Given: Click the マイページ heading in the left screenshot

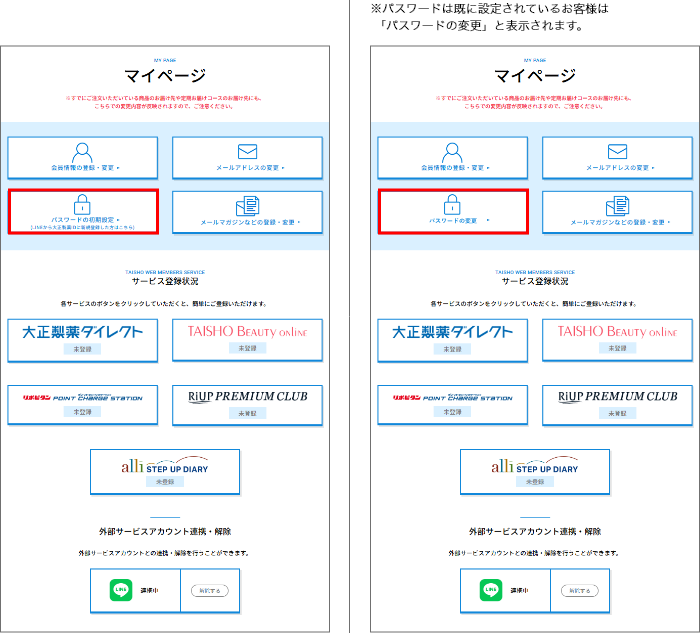Looking at the screenshot, I should coord(165,75).
